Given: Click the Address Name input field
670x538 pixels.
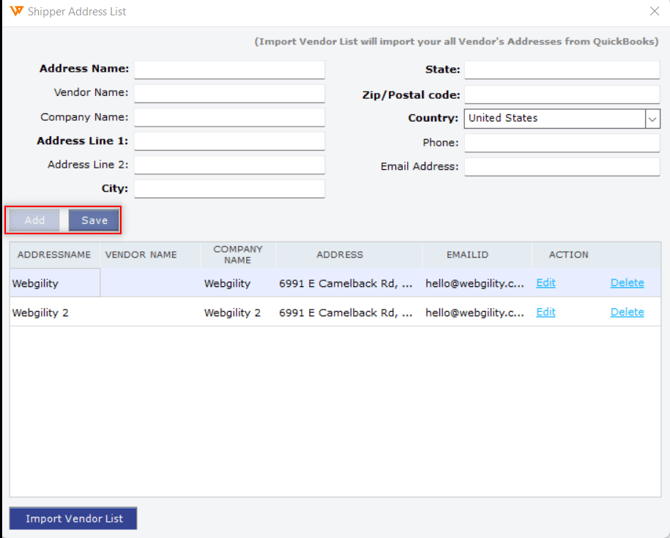Looking at the screenshot, I should click(x=229, y=70).
